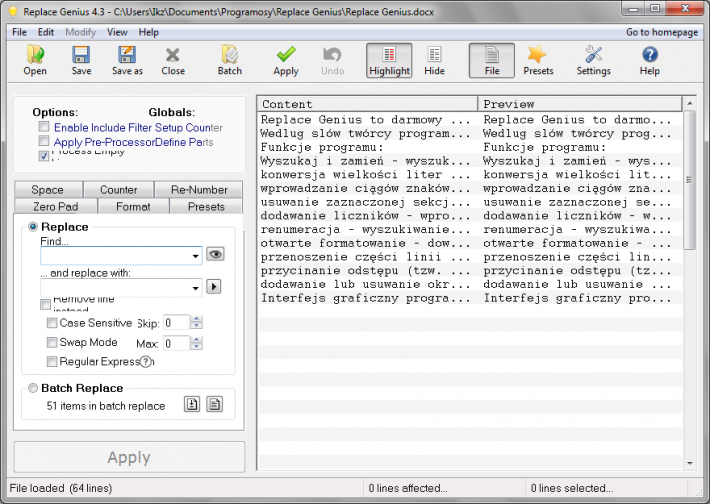Expand the replace-with combo box dropdown arrow
Viewport: 710px width, 504px height.
click(195, 288)
